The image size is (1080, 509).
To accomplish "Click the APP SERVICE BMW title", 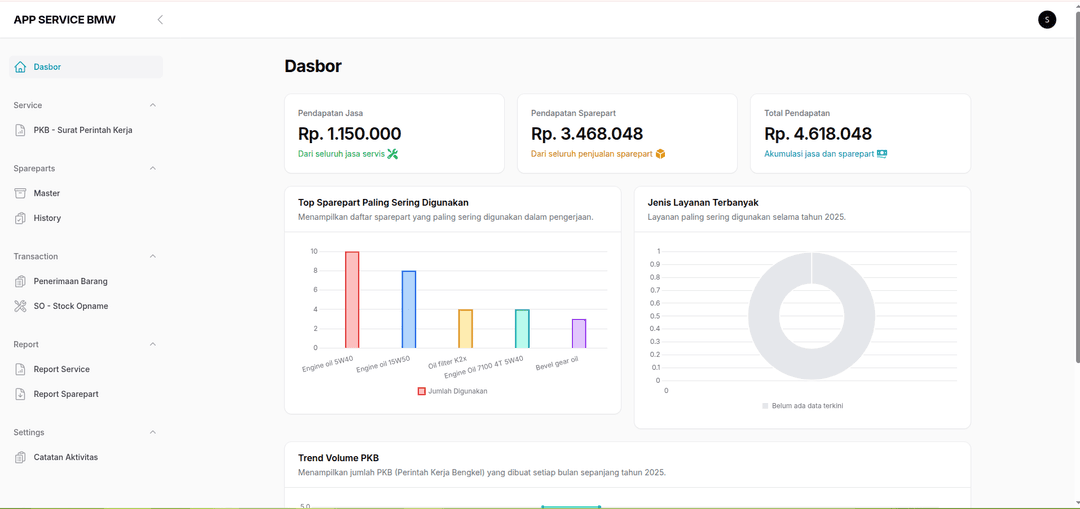I will coord(65,20).
